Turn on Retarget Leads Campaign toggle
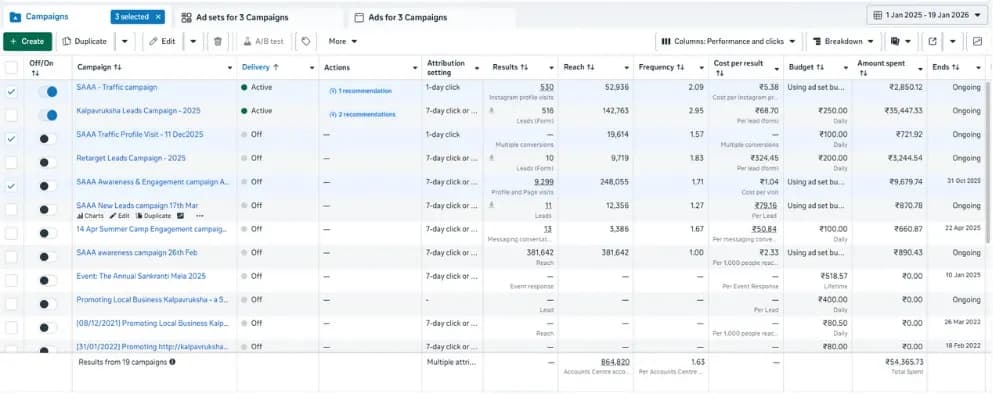The image size is (993, 394). [x=47, y=163]
